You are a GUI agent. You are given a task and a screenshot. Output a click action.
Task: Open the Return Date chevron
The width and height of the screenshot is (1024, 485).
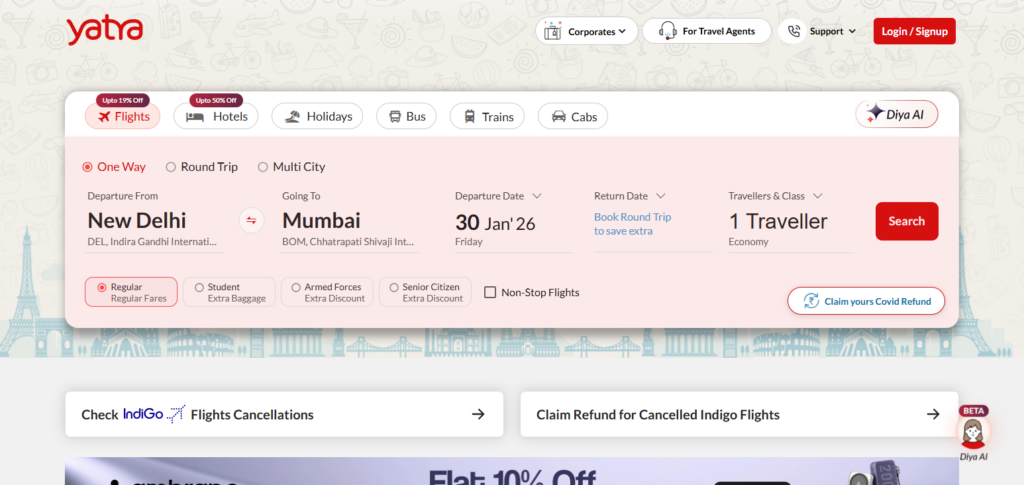[x=660, y=196]
